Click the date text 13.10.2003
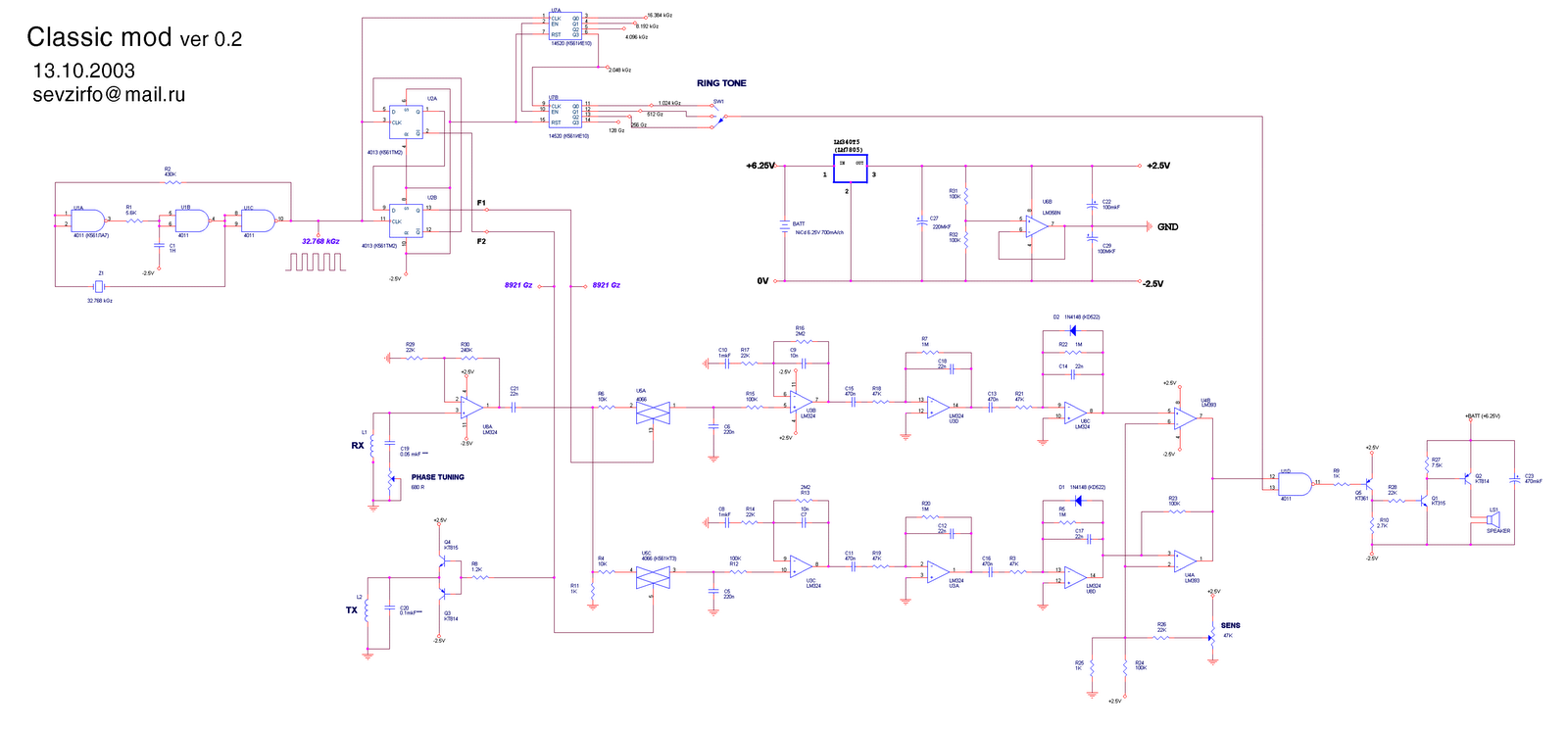 83,71
